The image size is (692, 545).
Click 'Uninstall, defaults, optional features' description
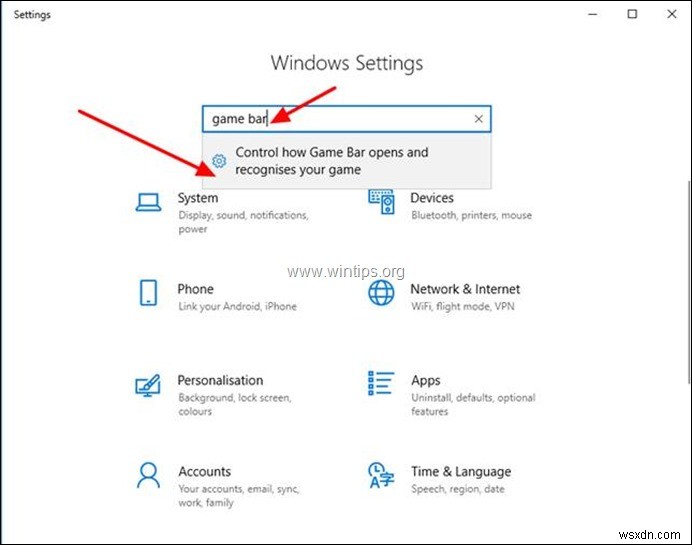point(473,404)
